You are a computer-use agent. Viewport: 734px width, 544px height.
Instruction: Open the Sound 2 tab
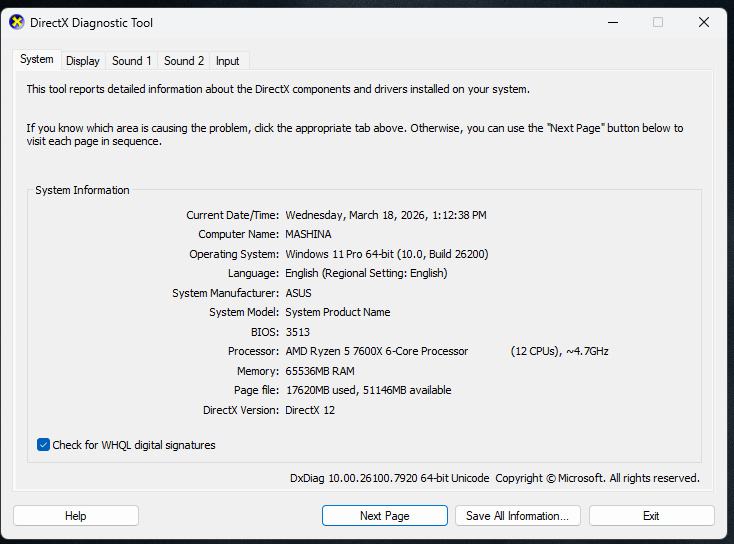[184, 61]
